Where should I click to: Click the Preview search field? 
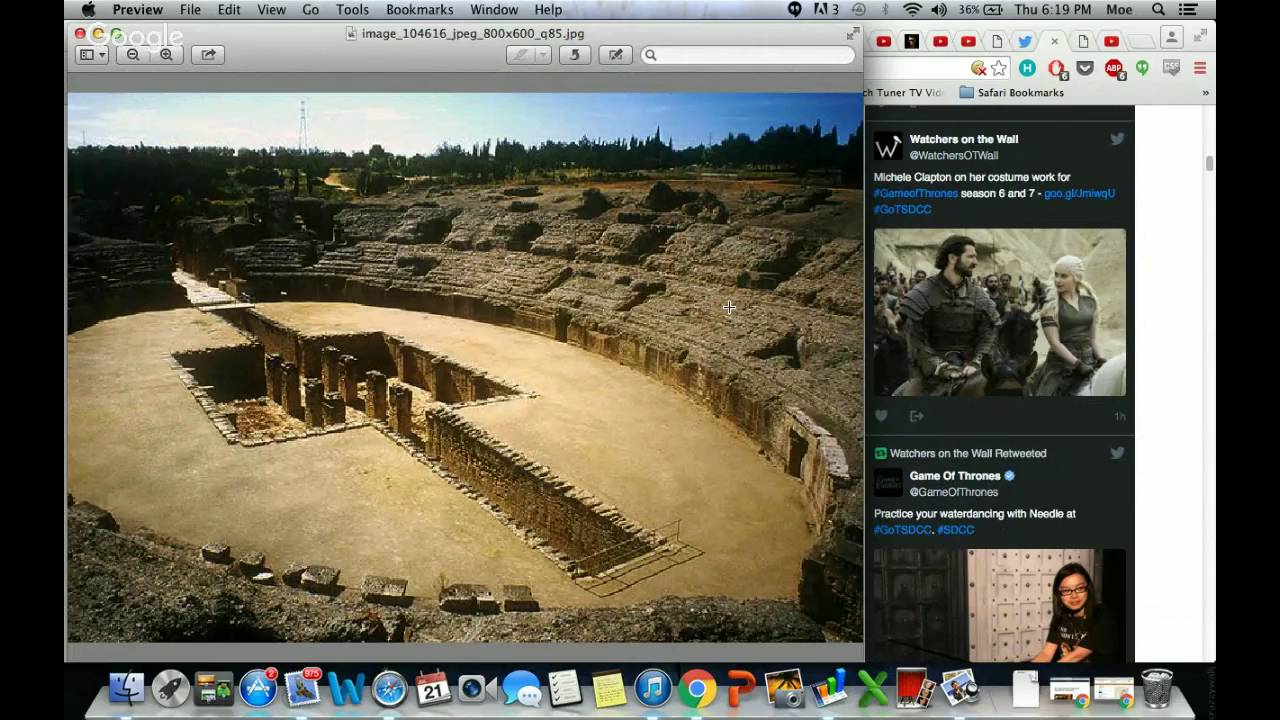[x=748, y=55]
